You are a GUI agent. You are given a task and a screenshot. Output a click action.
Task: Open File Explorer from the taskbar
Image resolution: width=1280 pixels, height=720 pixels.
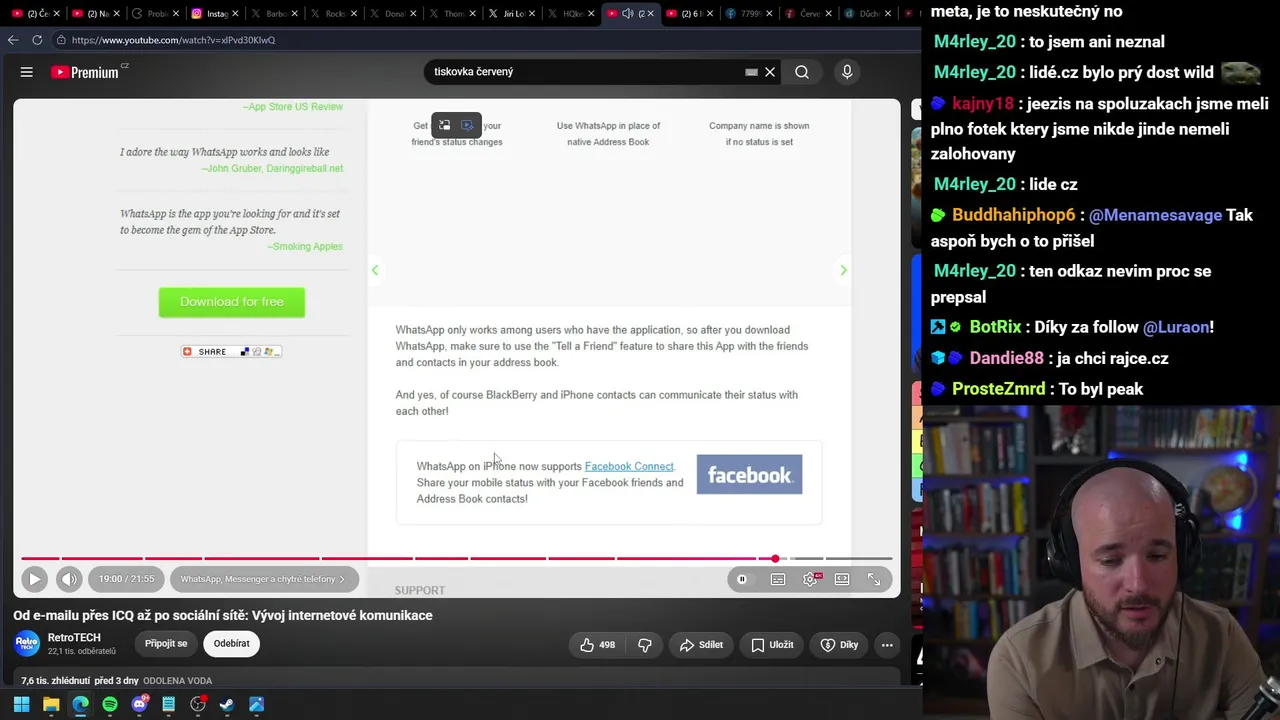click(x=51, y=705)
